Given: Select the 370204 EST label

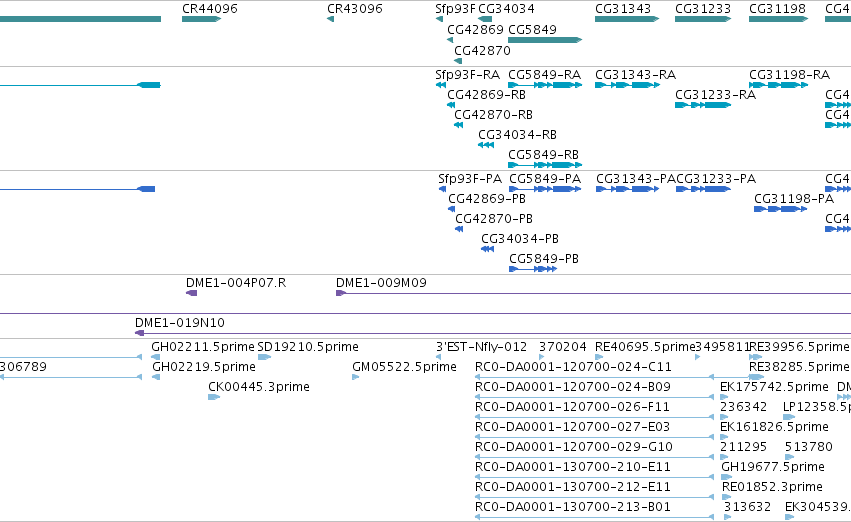Looking at the screenshot, I should (x=562, y=347).
